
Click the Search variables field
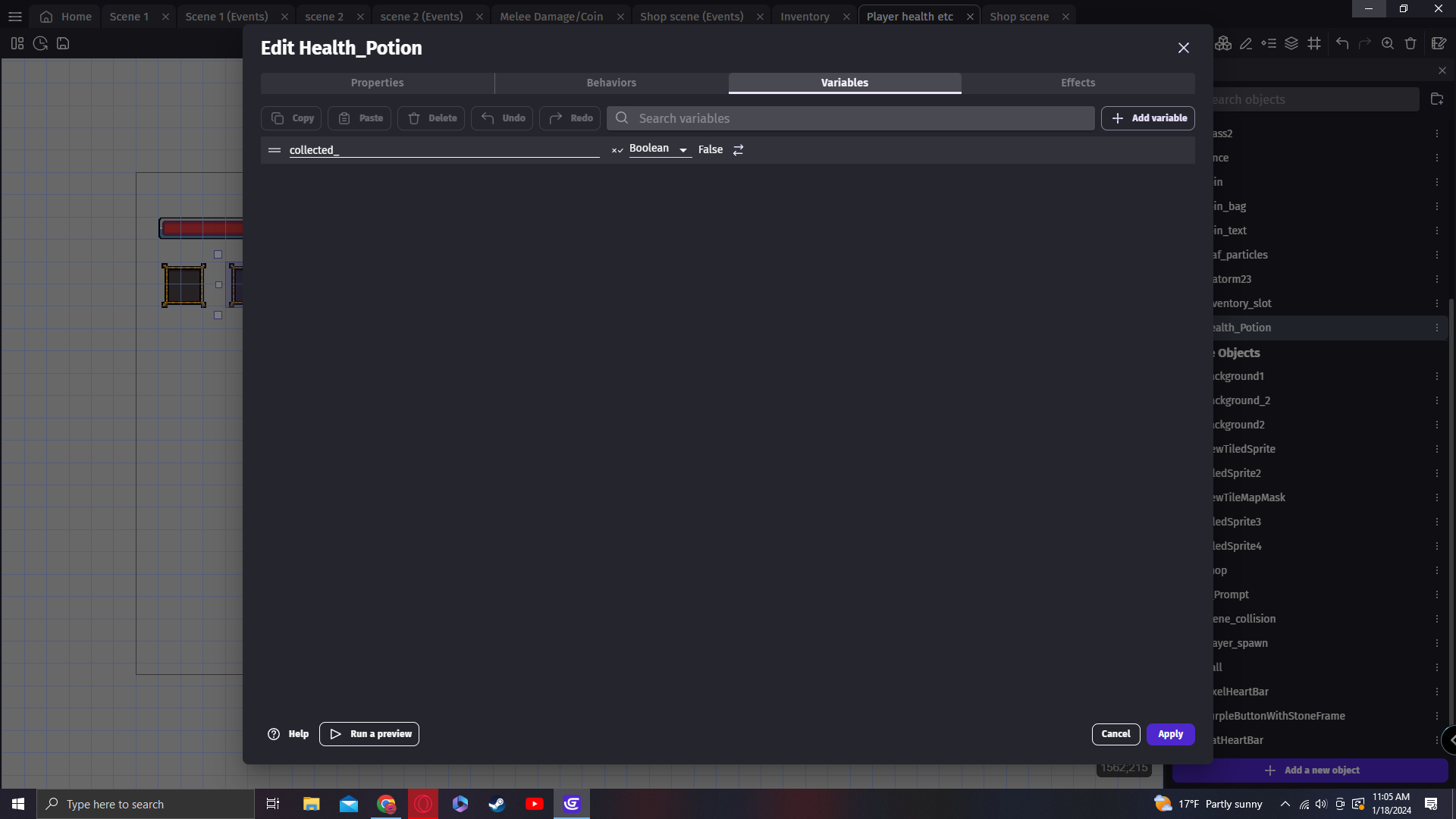coord(850,118)
